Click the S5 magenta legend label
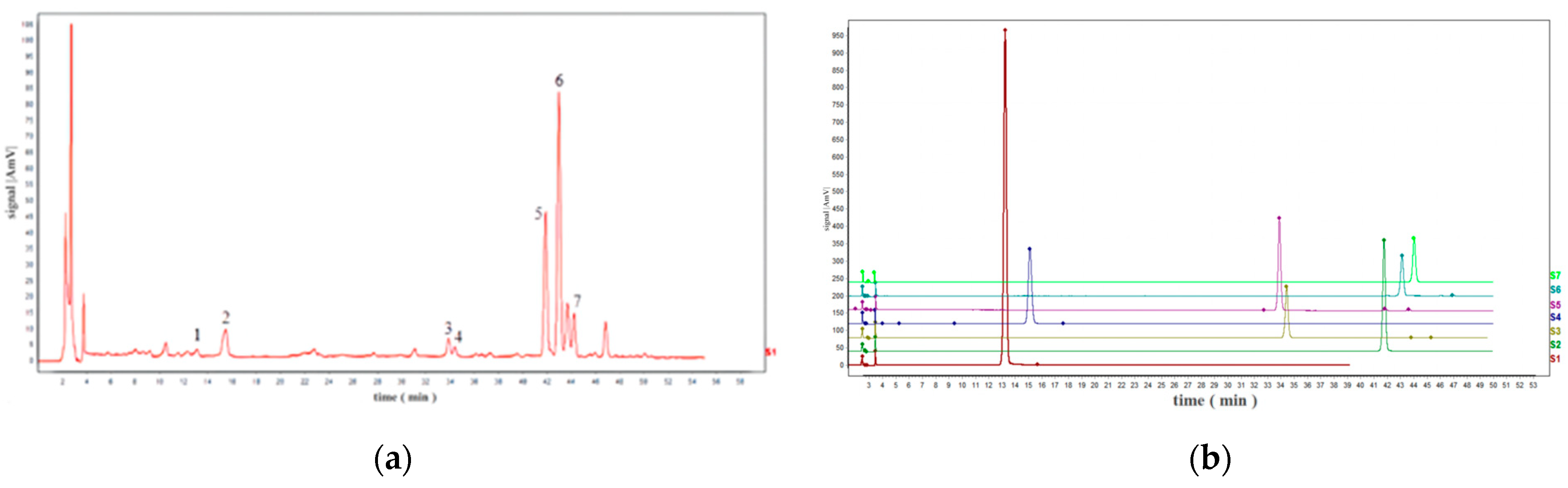Image resolution: width=1568 pixels, height=488 pixels. pyautogui.click(x=1555, y=305)
